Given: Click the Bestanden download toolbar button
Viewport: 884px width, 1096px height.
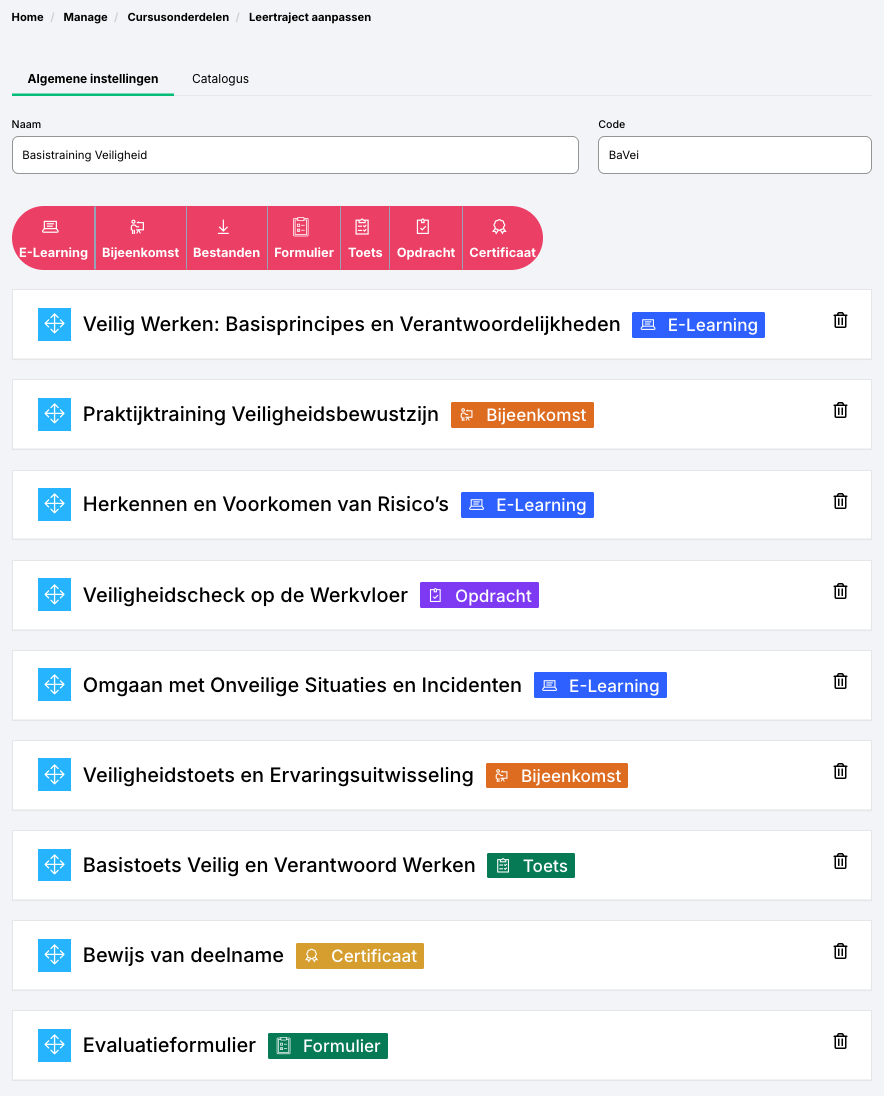Looking at the screenshot, I should tap(226, 239).
